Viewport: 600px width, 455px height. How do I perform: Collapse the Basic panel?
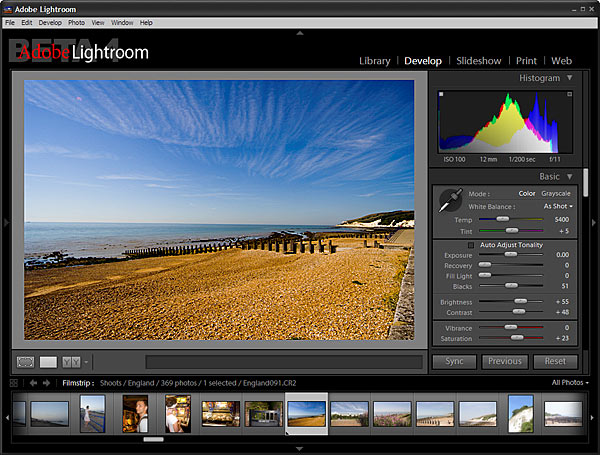click(570, 177)
